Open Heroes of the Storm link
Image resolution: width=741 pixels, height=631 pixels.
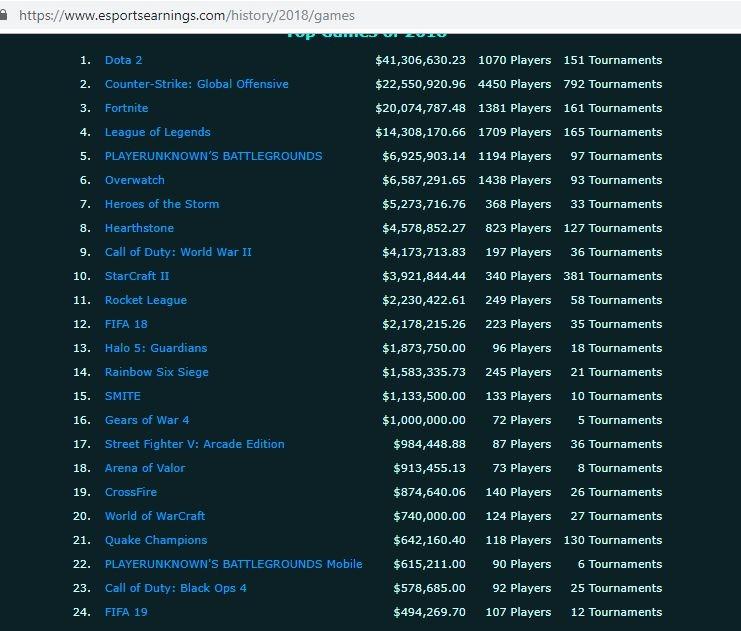[162, 204]
